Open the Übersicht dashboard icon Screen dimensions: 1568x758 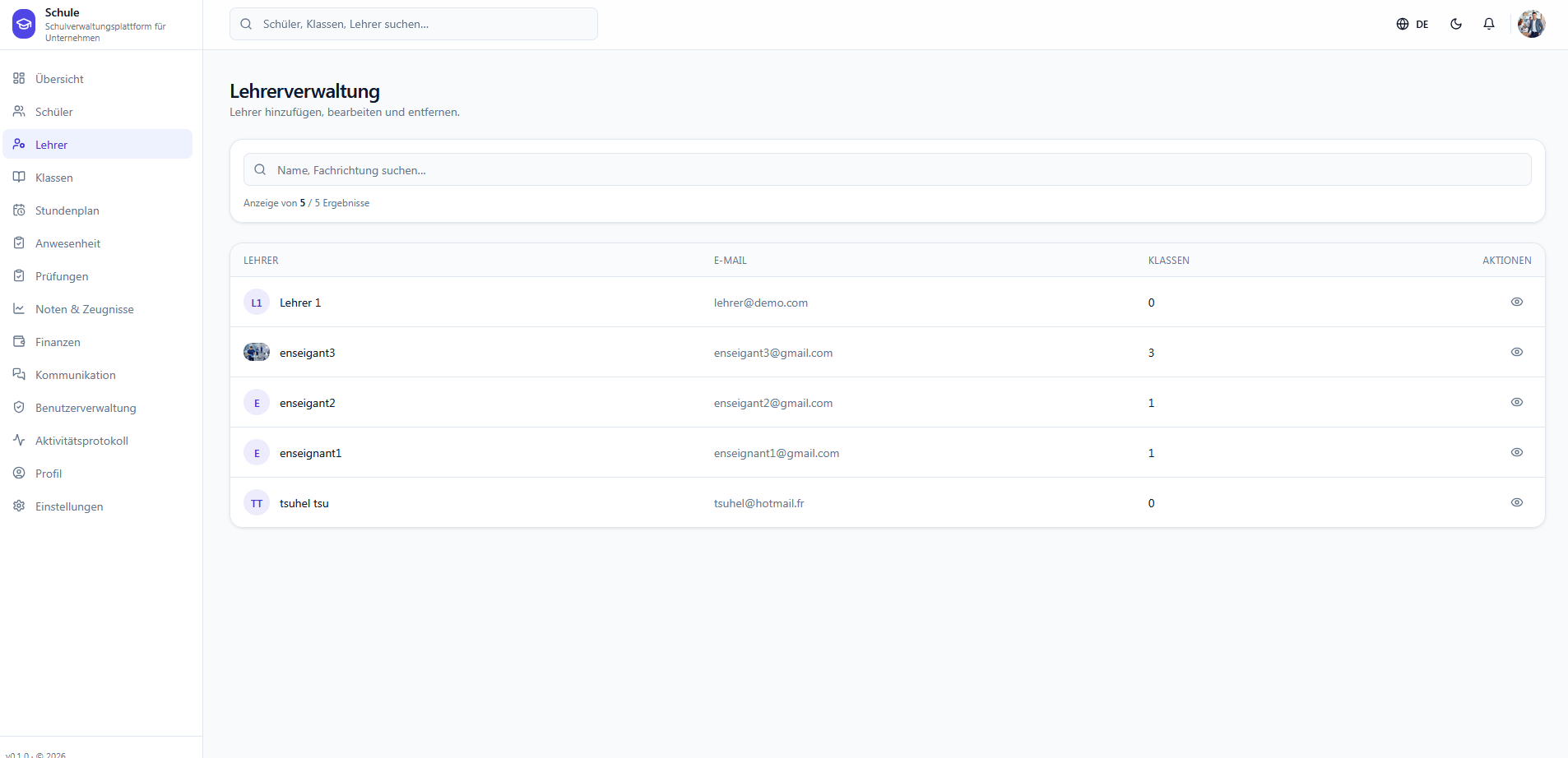[x=19, y=78]
